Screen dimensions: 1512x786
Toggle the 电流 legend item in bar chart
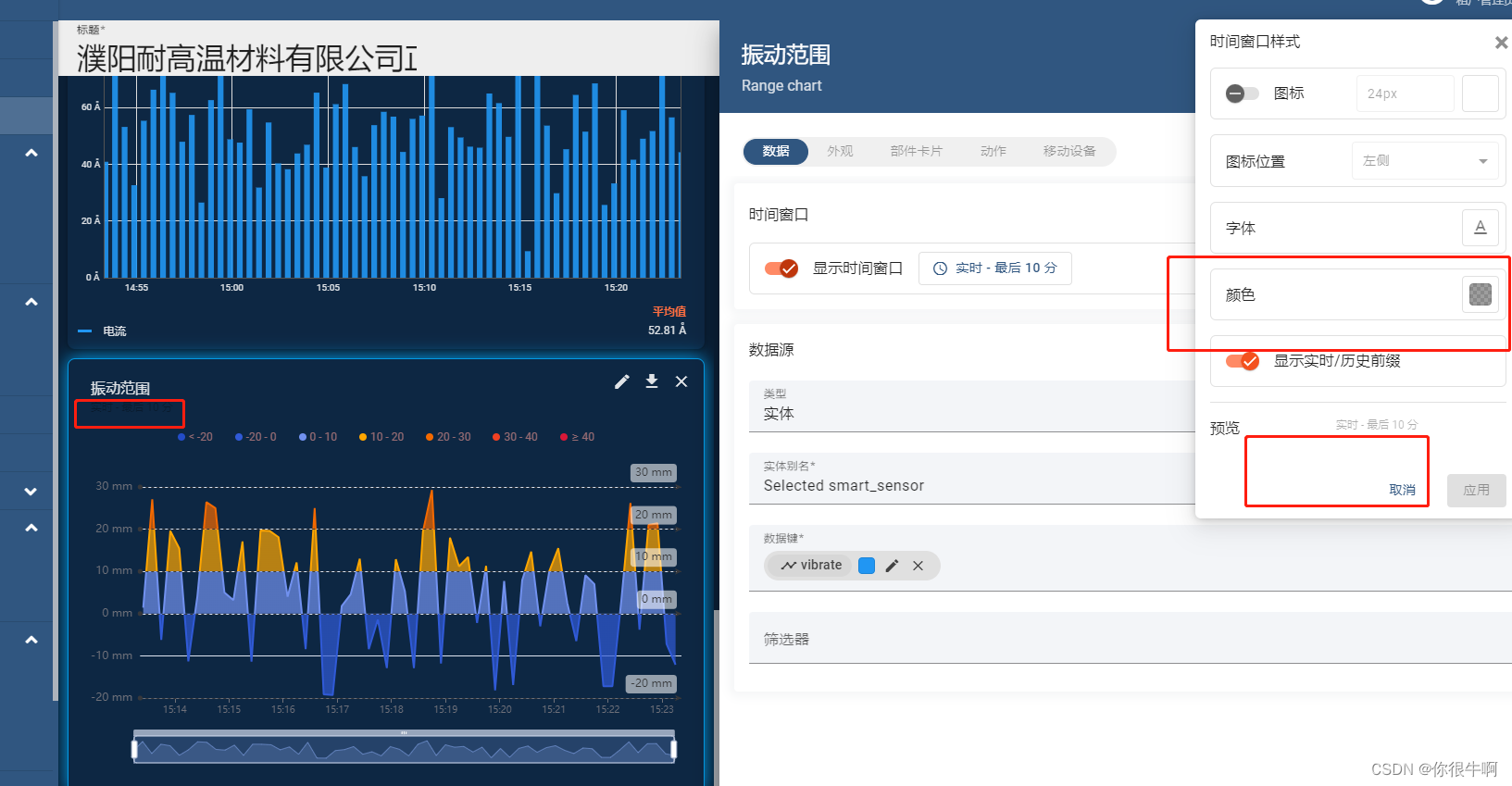tap(102, 331)
